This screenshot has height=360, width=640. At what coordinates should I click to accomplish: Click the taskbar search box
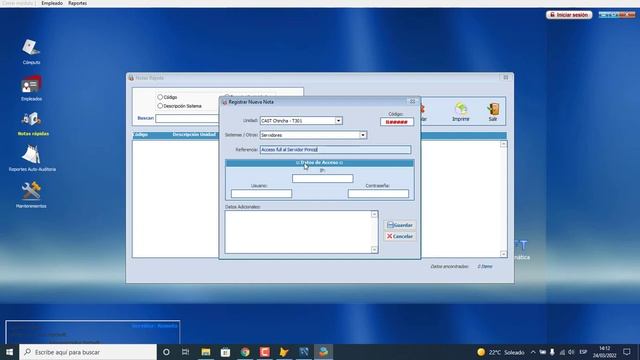click(88, 352)
